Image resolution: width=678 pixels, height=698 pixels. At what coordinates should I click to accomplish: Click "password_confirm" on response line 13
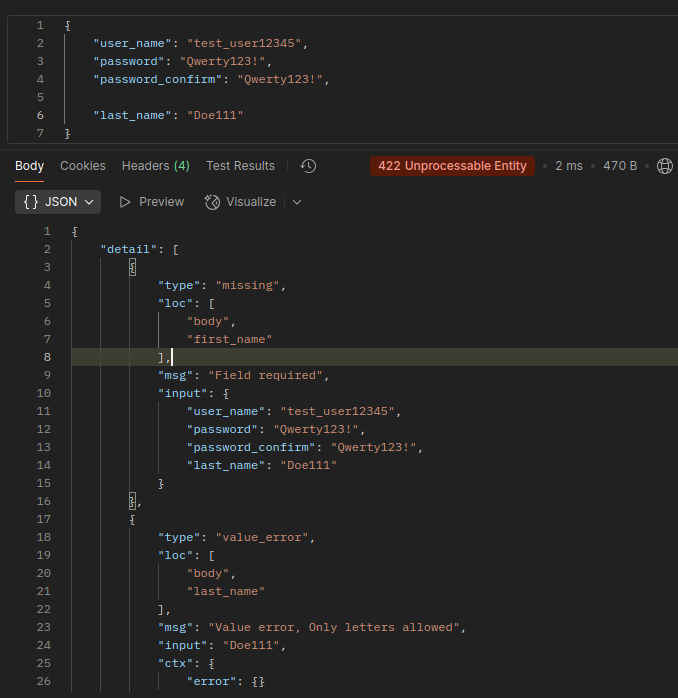pyautogui.click(x=251, y=447)
